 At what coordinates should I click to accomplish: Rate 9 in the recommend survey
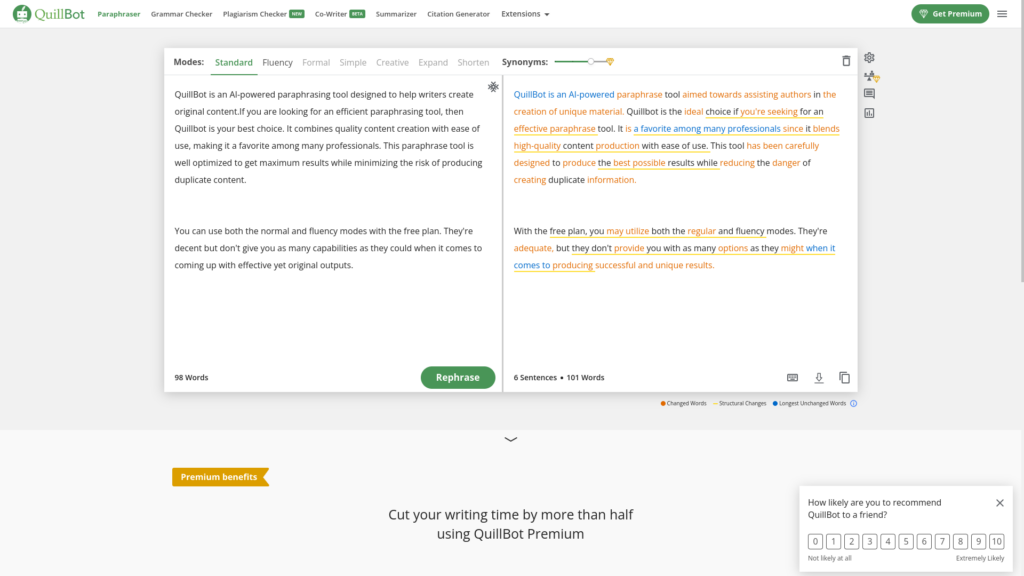tap(978, 541)
